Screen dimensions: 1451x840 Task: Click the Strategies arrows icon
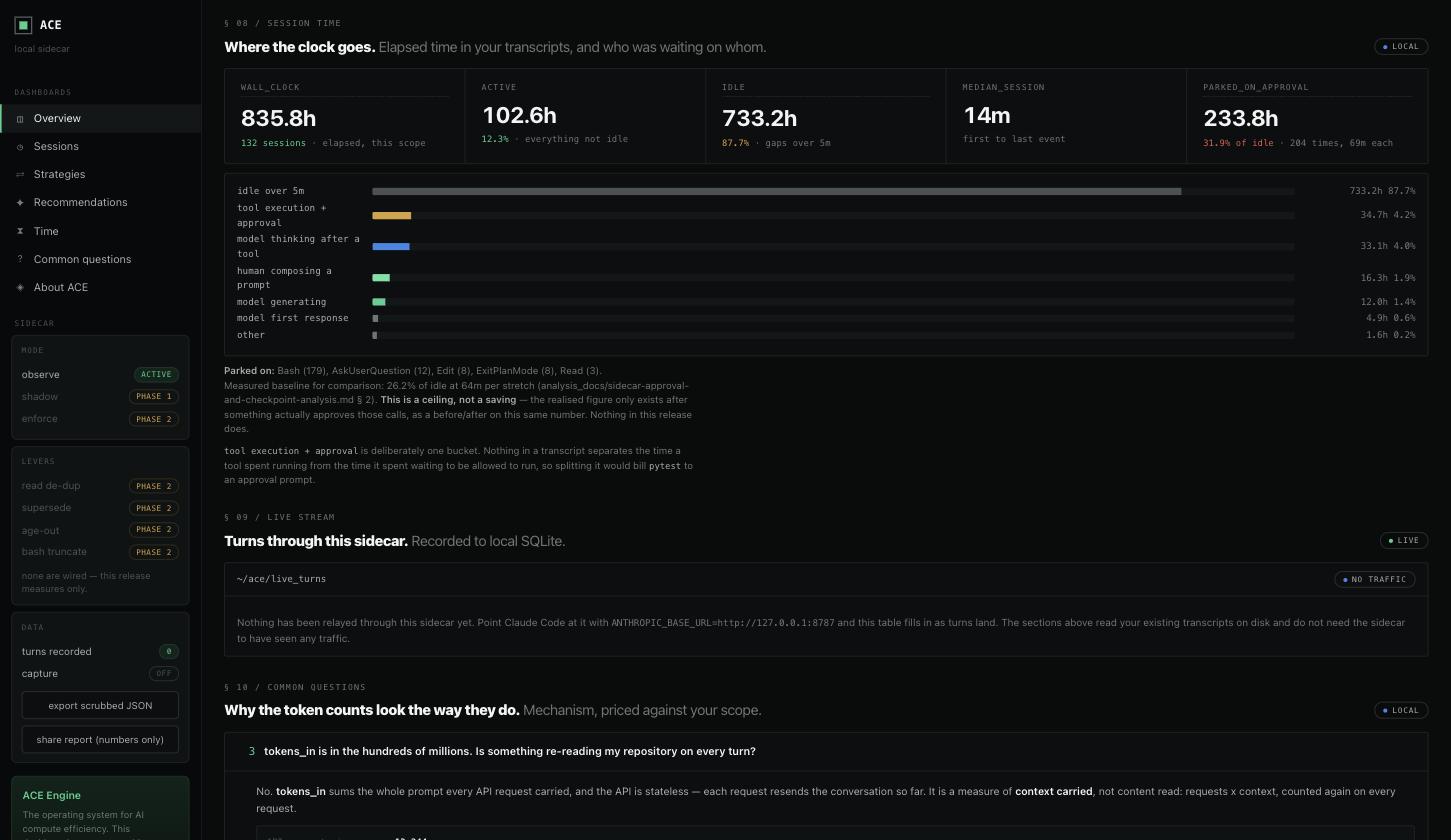pyautogui.click(x=20, y=175)
